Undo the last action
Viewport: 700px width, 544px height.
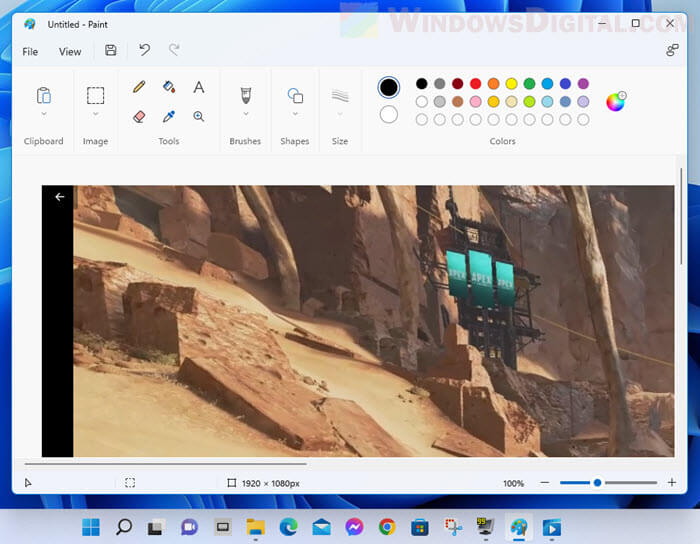click(144, 50)
